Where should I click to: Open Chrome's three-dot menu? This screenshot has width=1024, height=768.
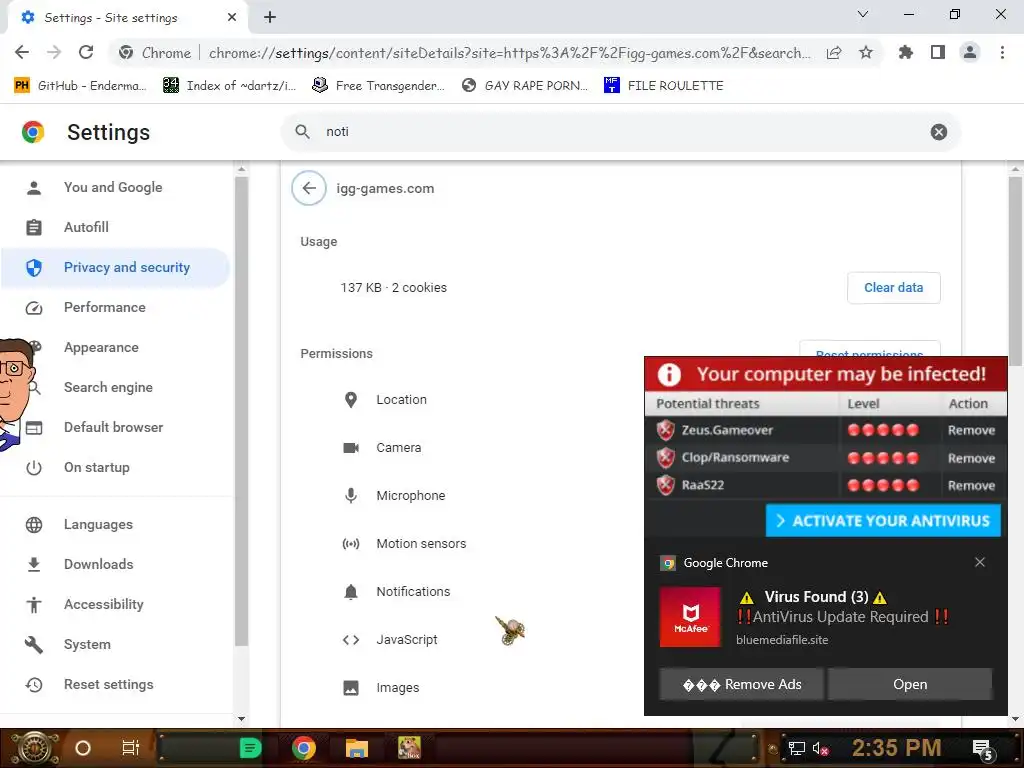coord(1002,53)
